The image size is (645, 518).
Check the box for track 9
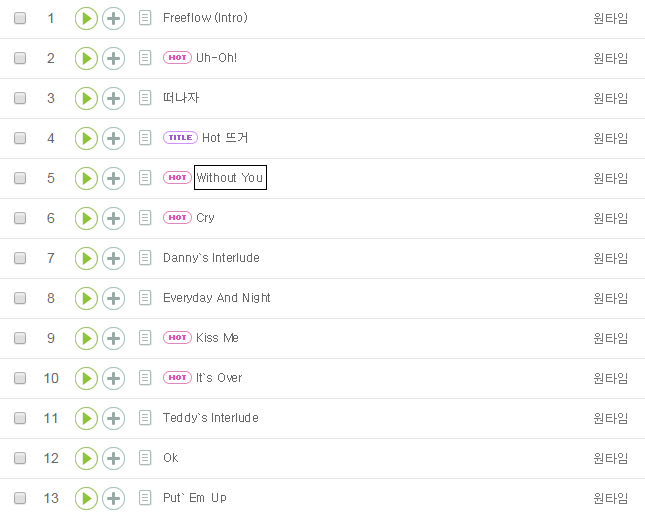point(20,338)
